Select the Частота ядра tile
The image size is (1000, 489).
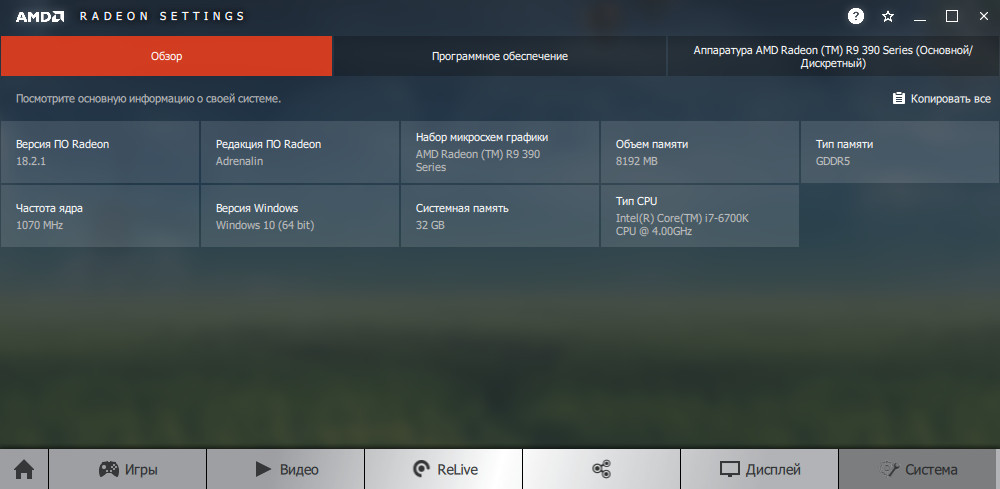[100, 216]
